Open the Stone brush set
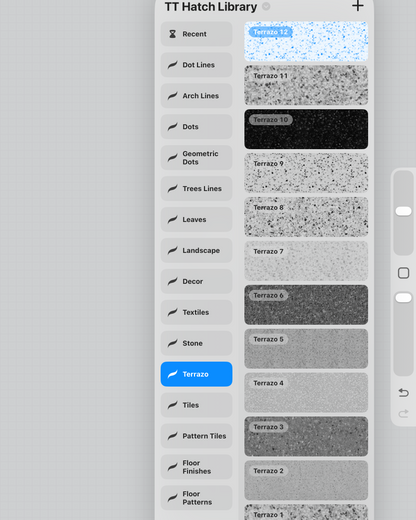Image resolution: width=416 pixels, height=520 pixels. 196,343
